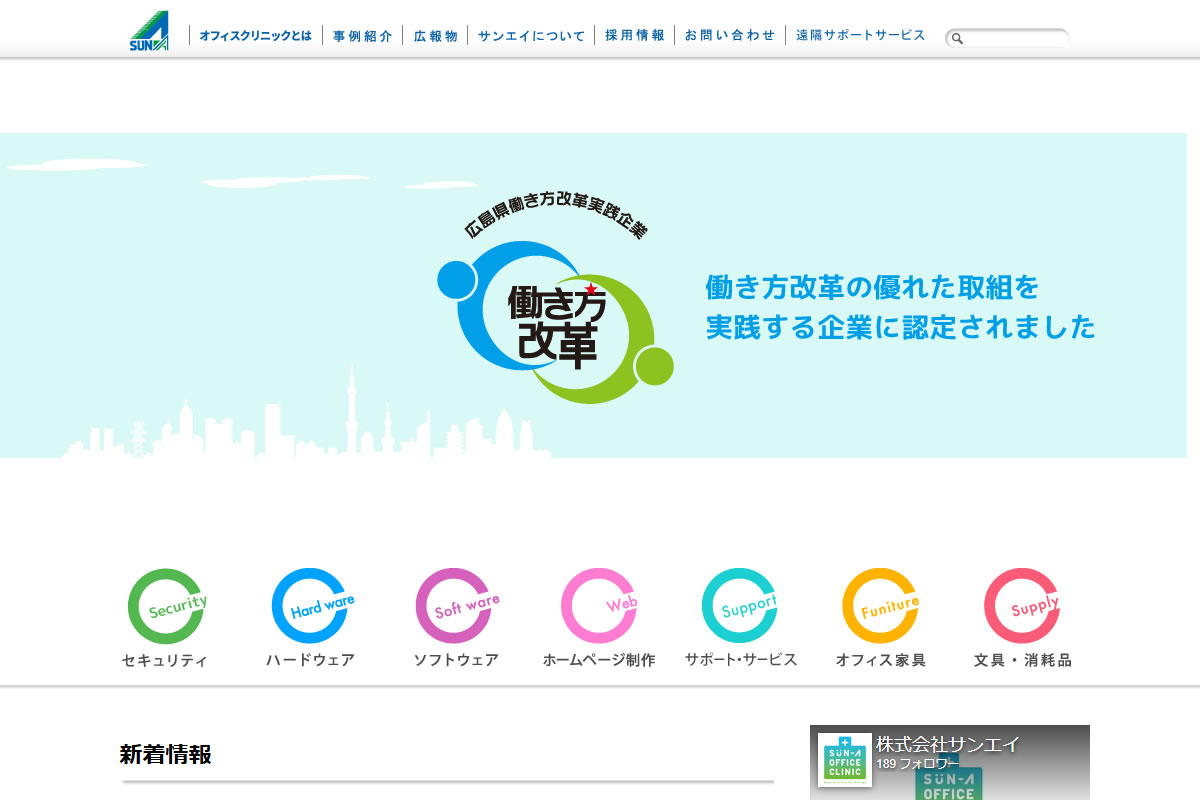Open オフィスクリニックとは menu item
This screenshot has width=1200, height=800.
pos(255,36)
